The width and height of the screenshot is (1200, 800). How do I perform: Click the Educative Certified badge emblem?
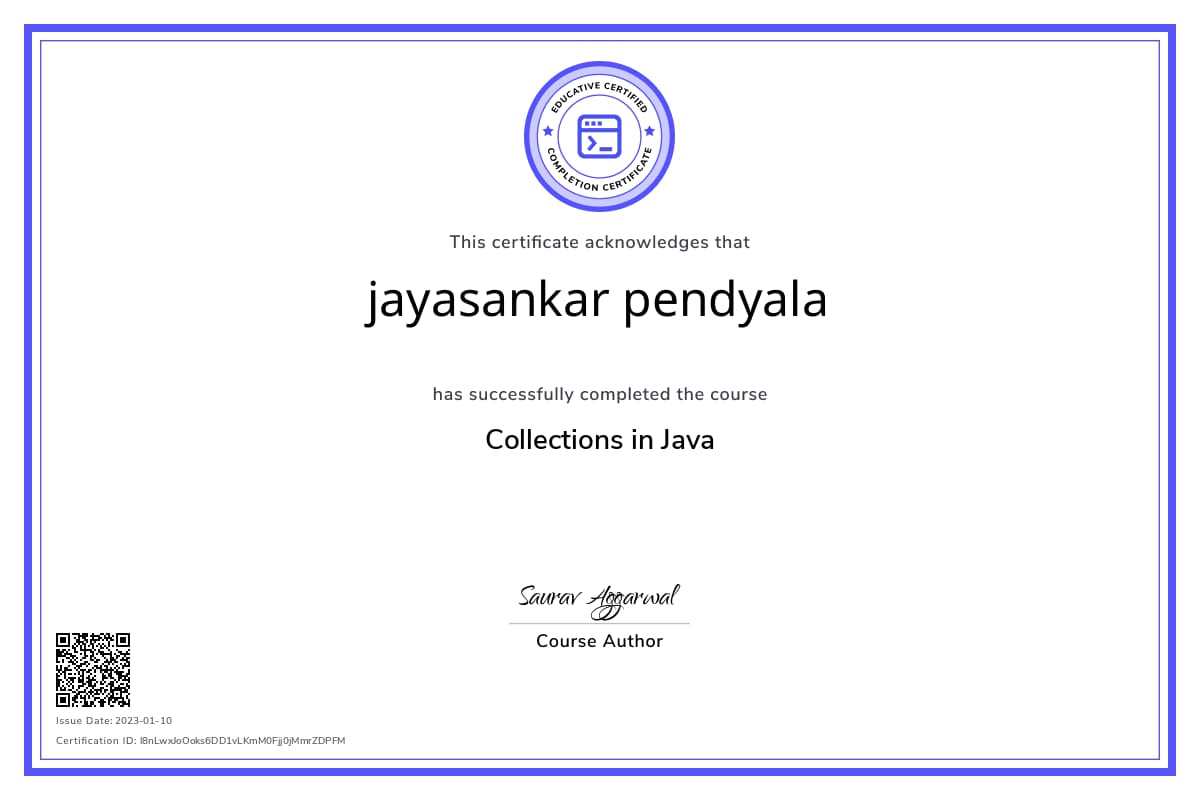(x=599, y=136)
